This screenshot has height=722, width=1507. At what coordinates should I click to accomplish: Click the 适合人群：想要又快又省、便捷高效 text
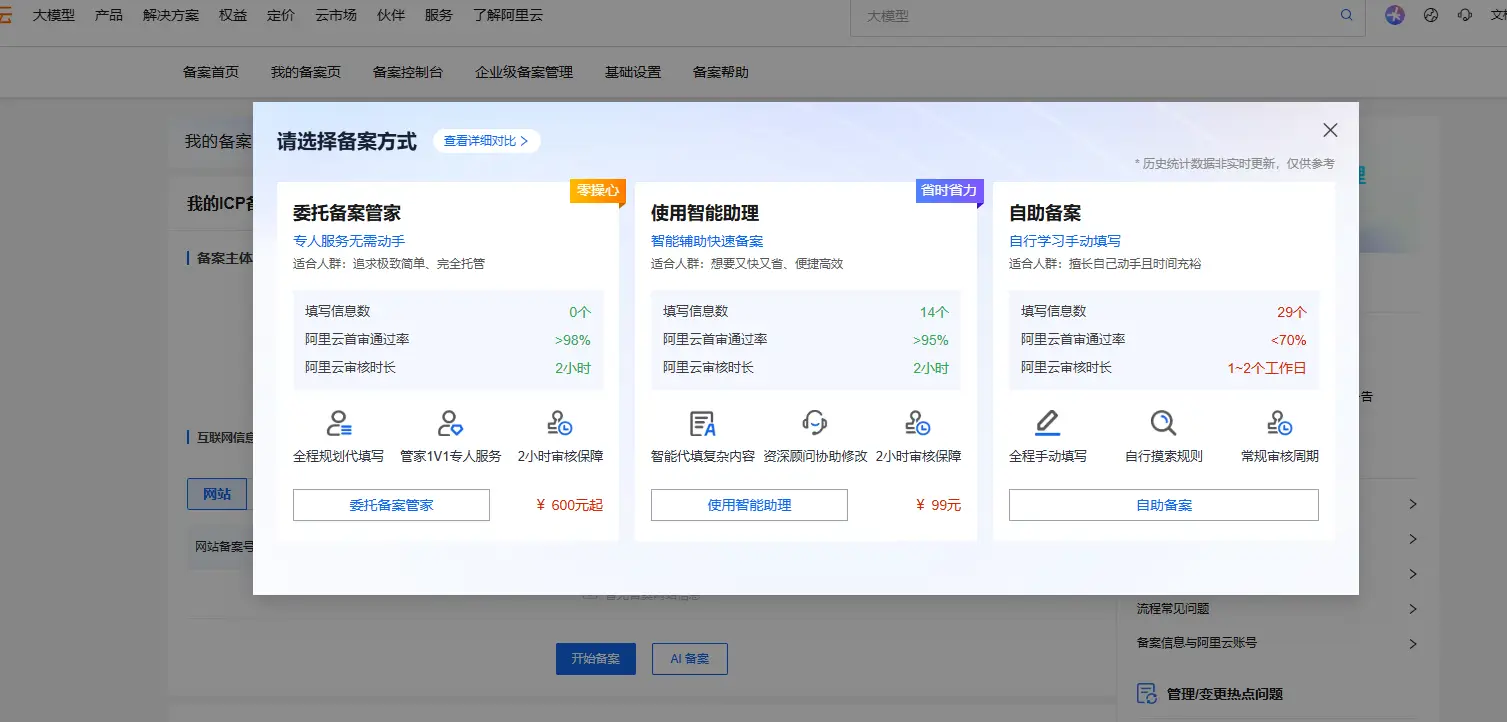pos(747,264)
